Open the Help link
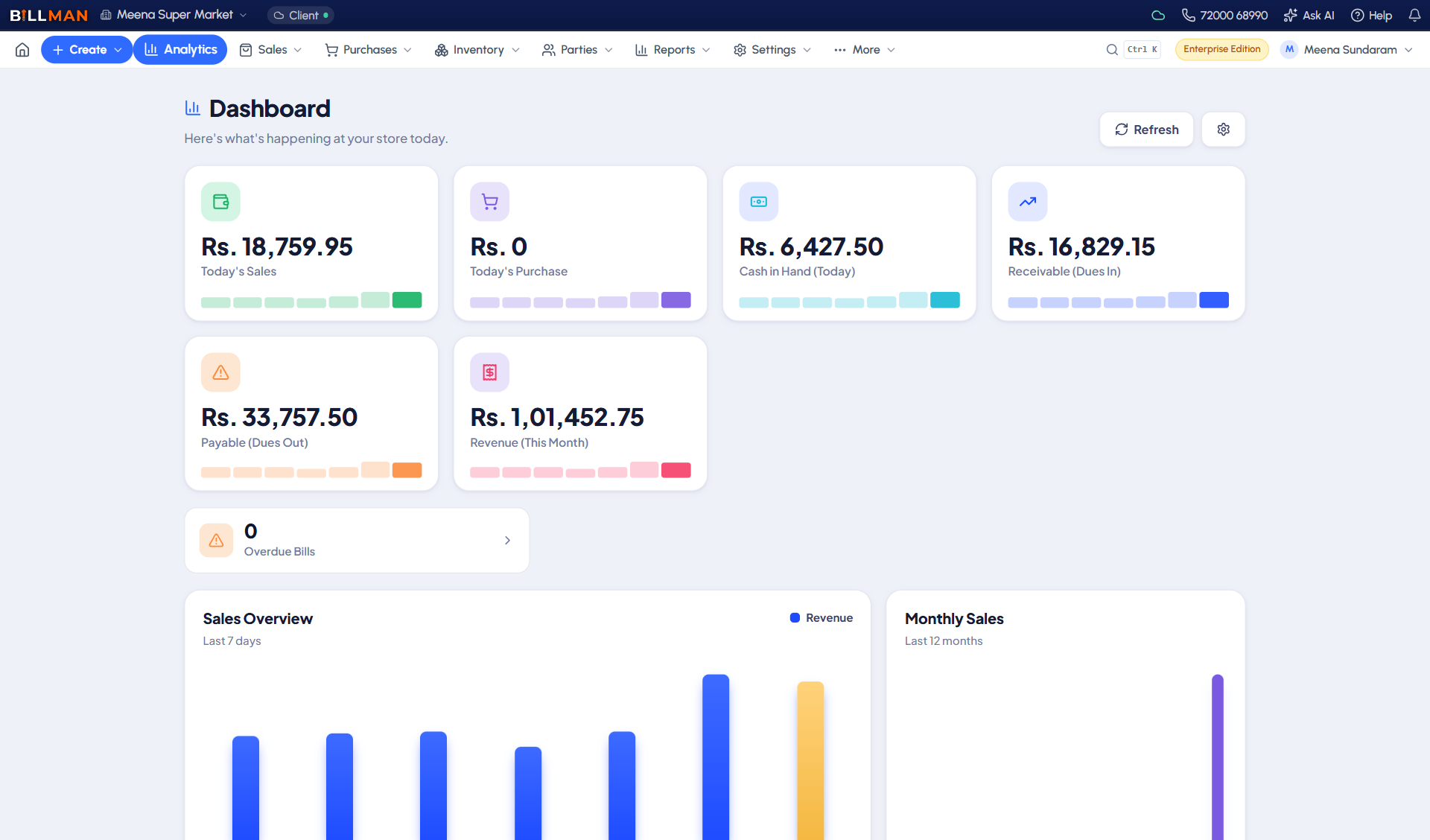 tap(1372, 16)
